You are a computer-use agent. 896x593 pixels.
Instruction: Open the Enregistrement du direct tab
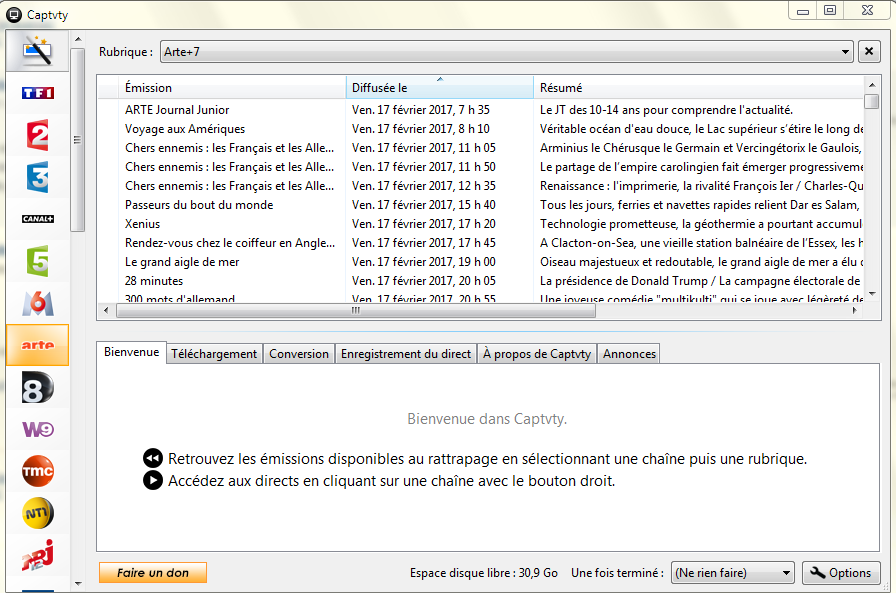coord(405,354)
